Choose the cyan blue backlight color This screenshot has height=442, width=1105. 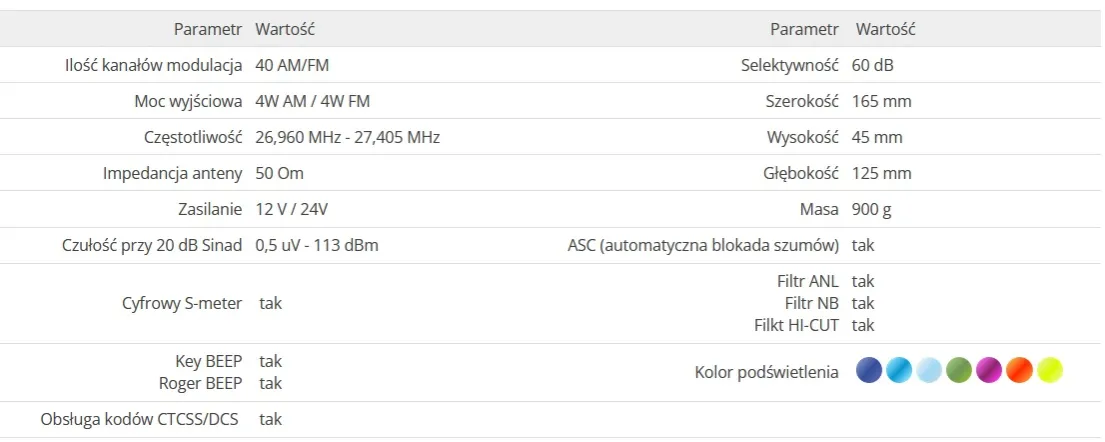coord(900,371)
